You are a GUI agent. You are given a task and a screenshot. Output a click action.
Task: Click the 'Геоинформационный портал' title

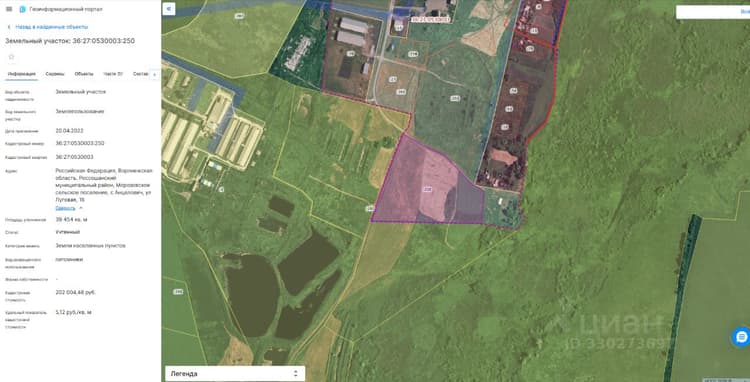66,9
